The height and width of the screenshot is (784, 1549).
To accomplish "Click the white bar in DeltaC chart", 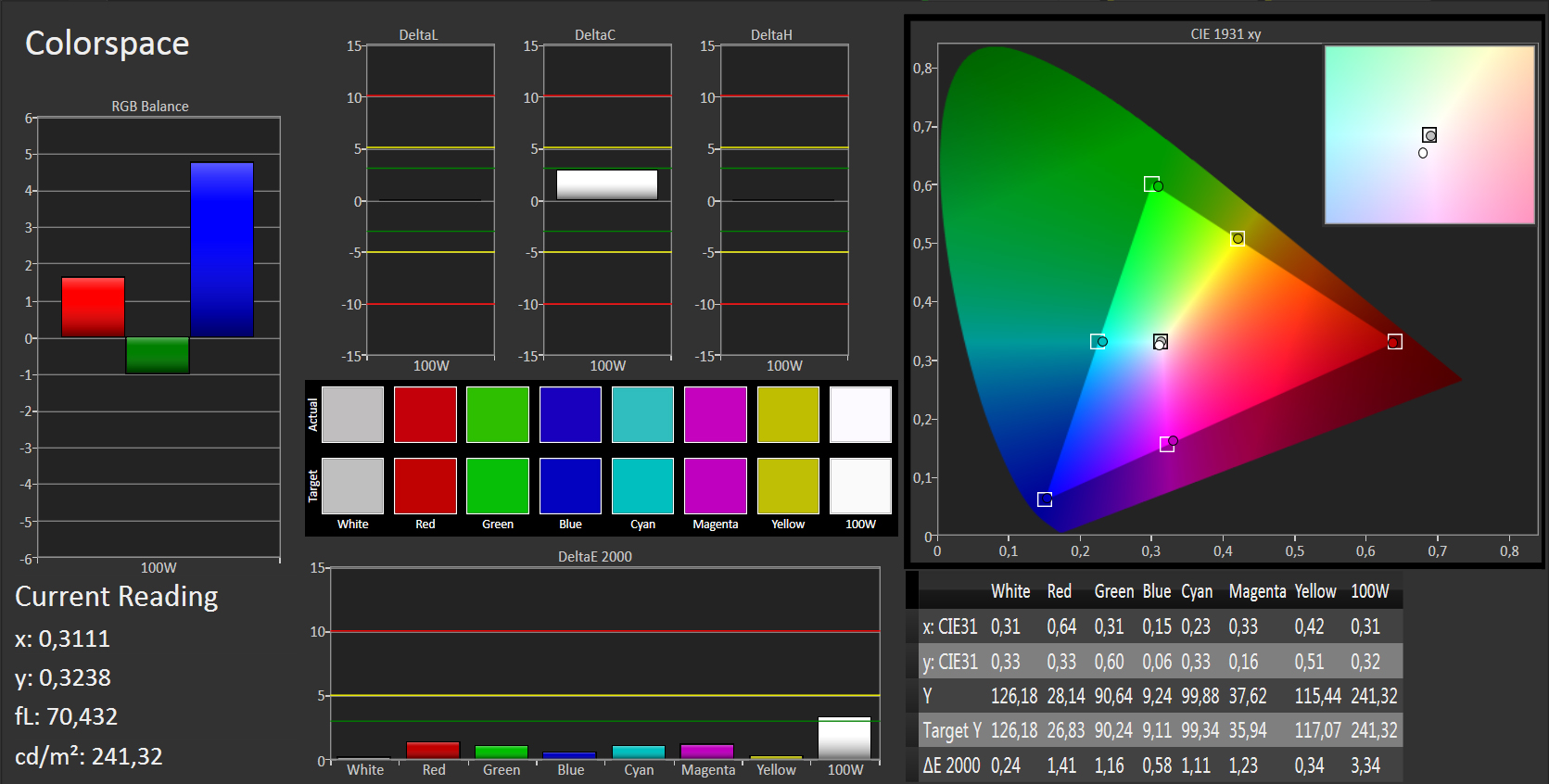I will pos(607,184).
